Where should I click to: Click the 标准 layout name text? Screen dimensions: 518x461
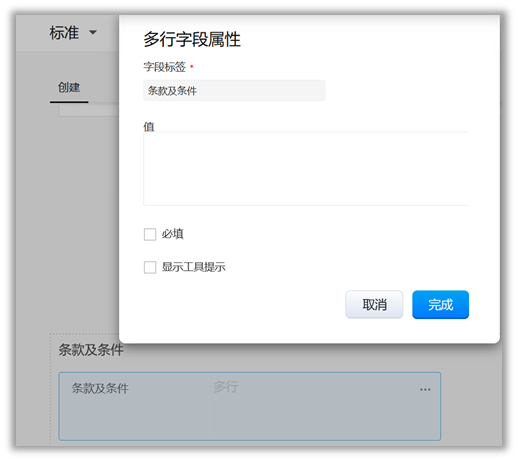point(64,33)
